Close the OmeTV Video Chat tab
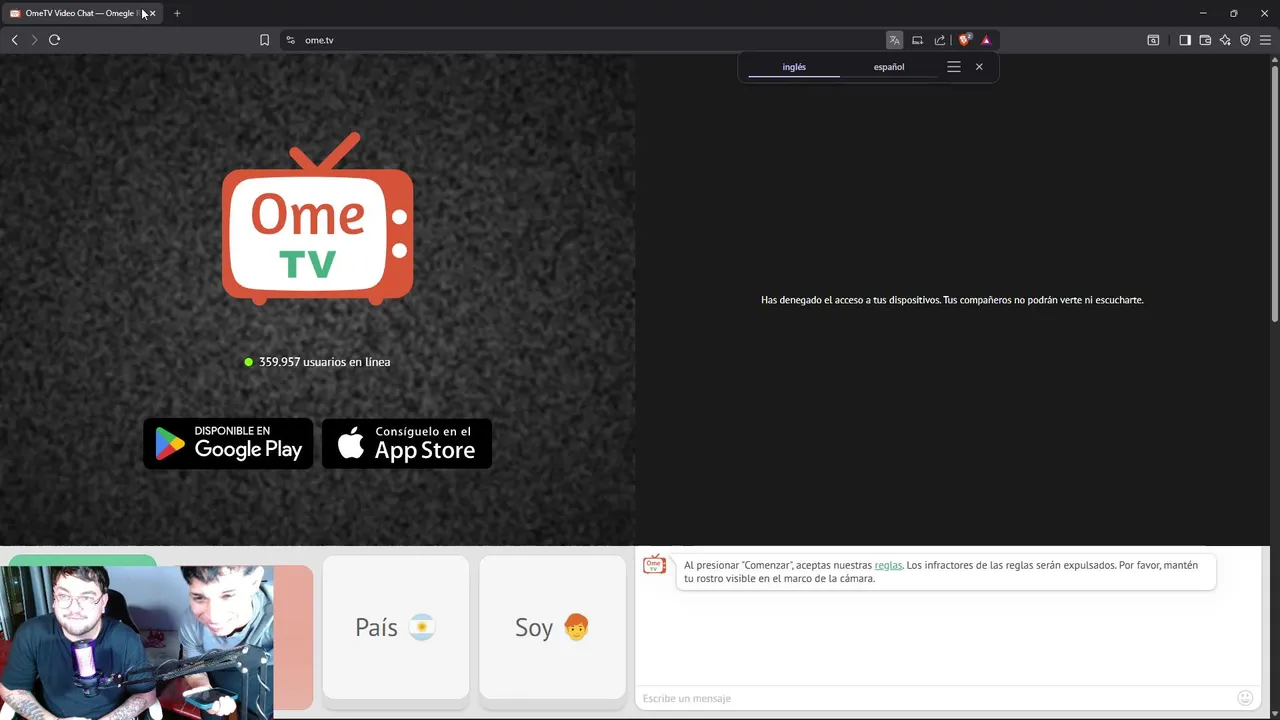 (152, 13)
